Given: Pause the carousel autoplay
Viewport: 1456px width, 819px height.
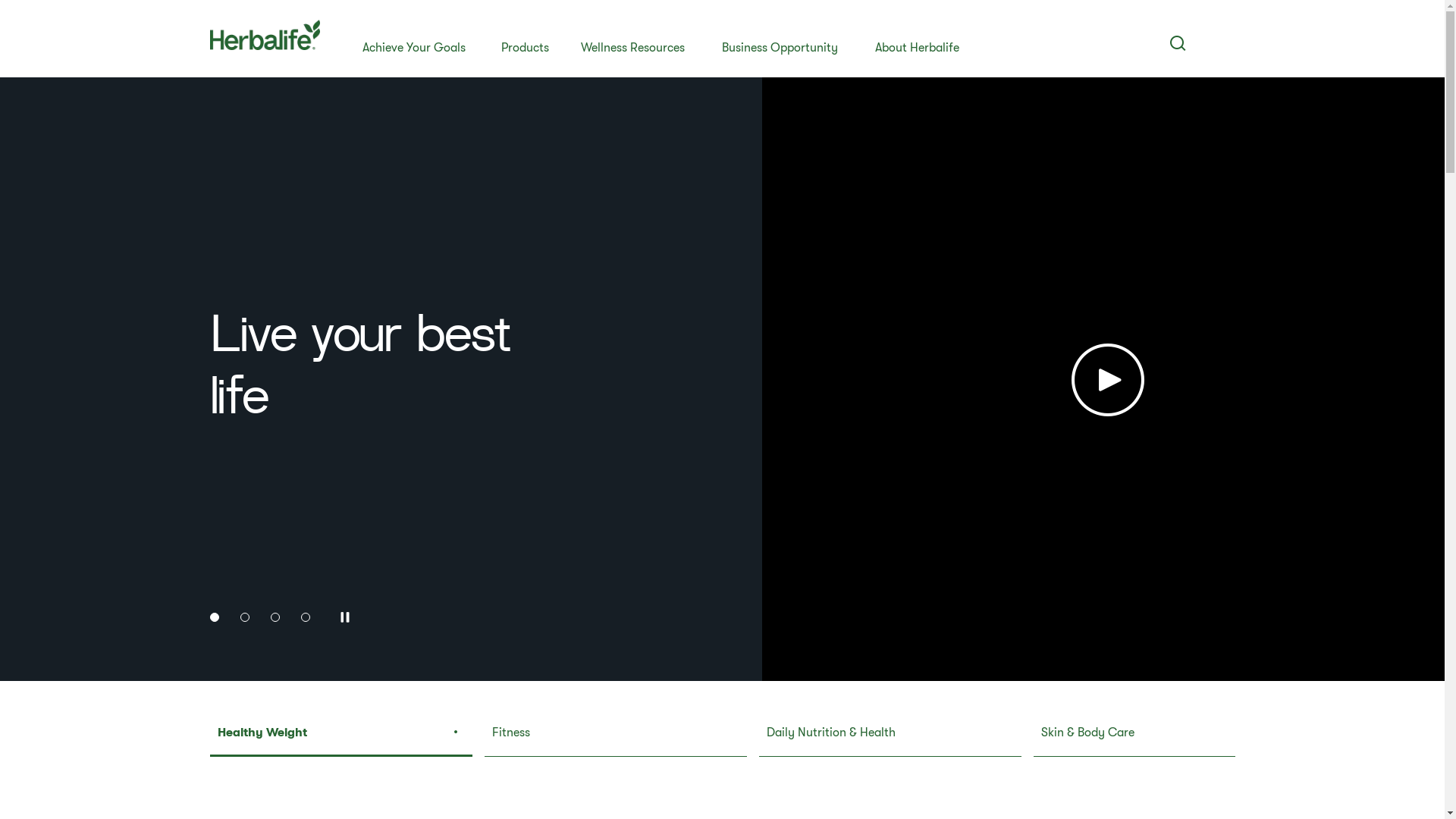Looking at the screenshot, I should point(345,617).
